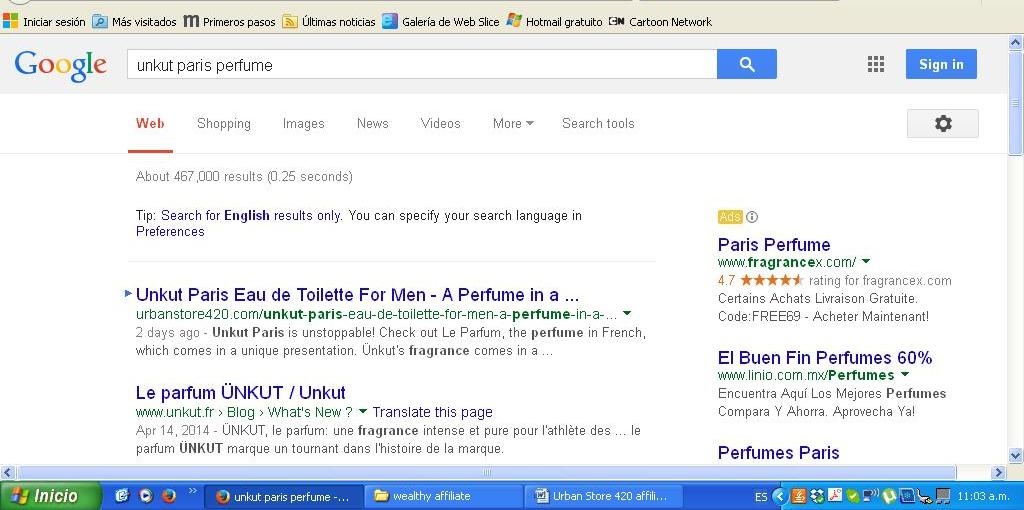Open the More dropdown menu
This screenshot has height=510, width=1024.
click(x=513, y=123)
